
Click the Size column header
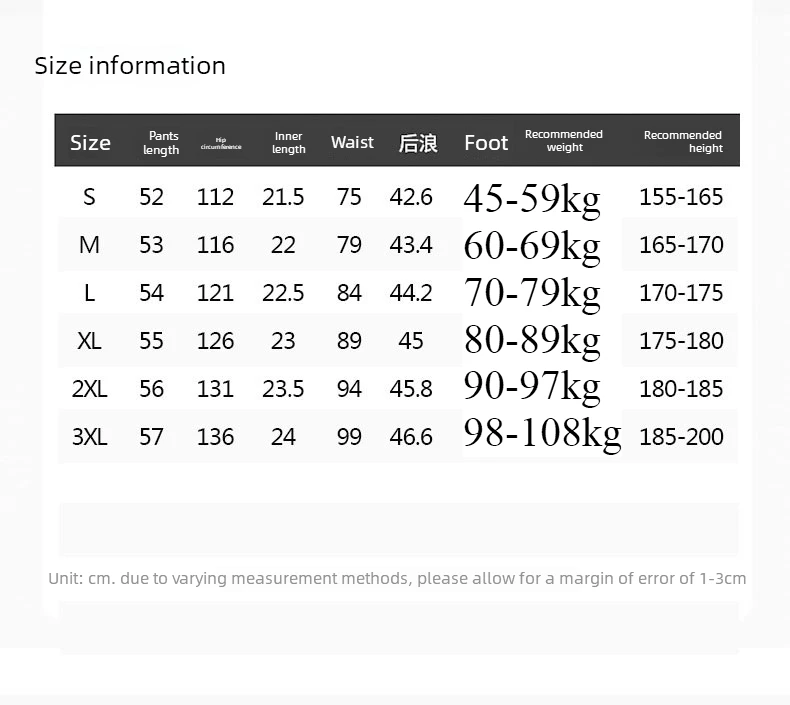coord(90,143)
